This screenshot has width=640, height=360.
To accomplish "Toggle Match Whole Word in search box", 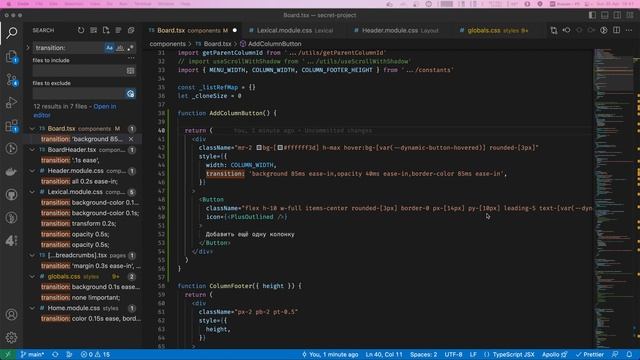I will coord(120,48).
